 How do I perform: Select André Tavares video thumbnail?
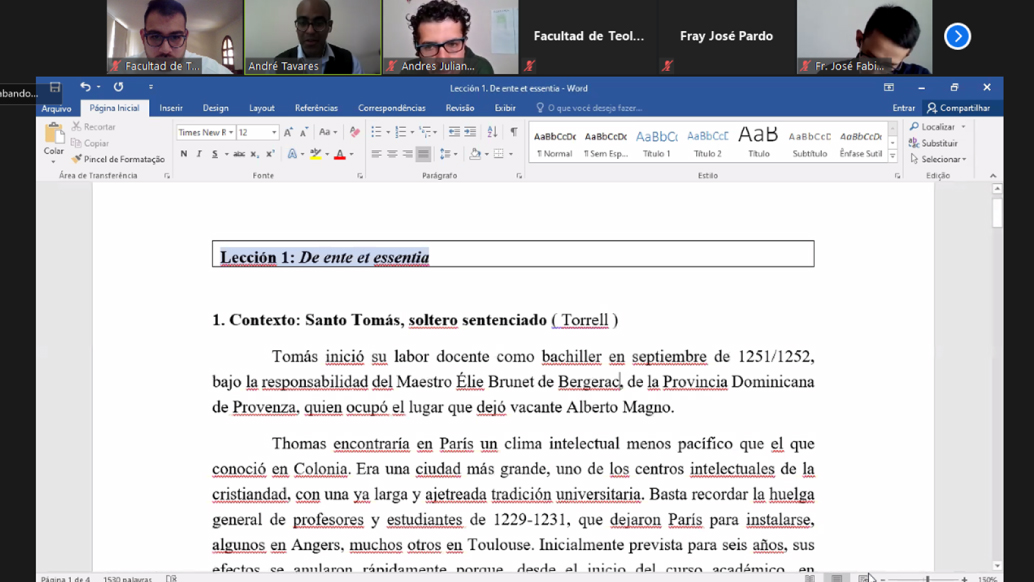coord(313,37)
